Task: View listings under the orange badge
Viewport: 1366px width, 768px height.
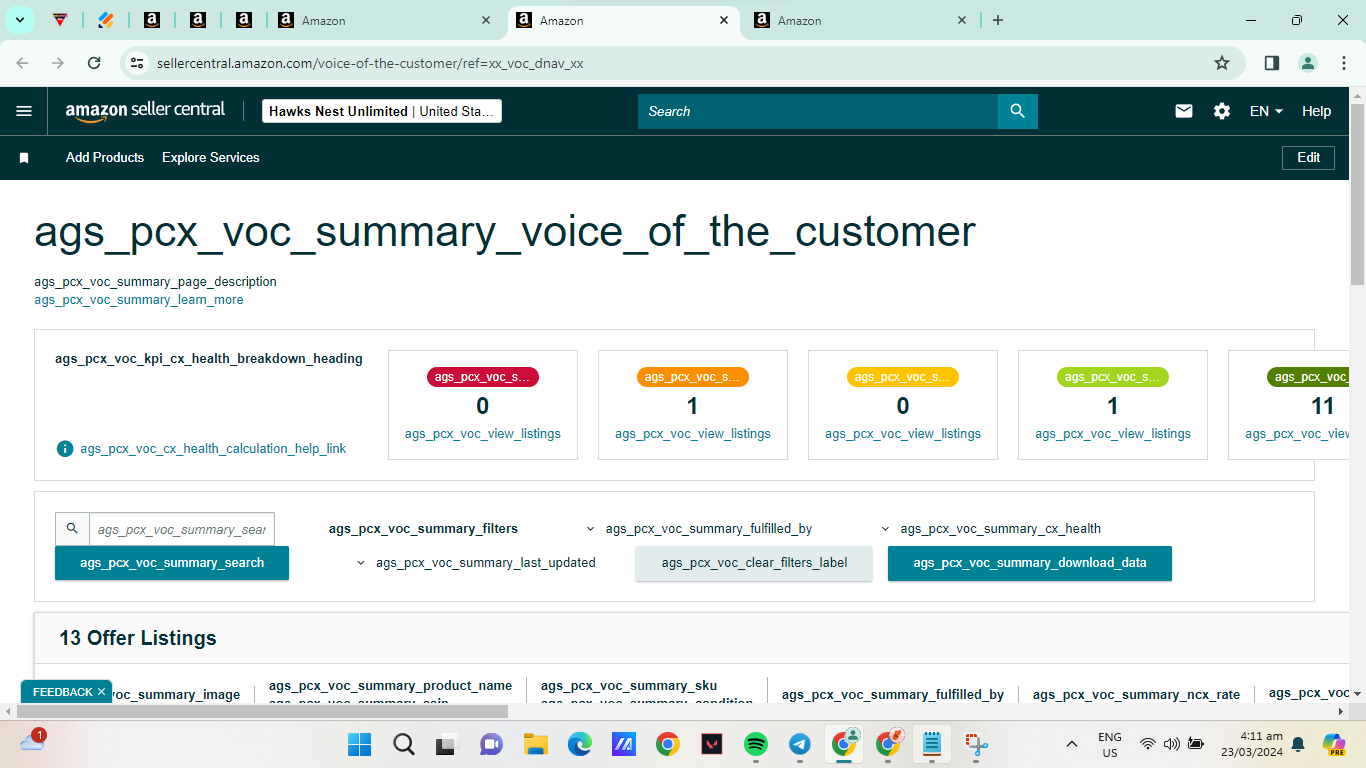Action: (x=693, y=433)
